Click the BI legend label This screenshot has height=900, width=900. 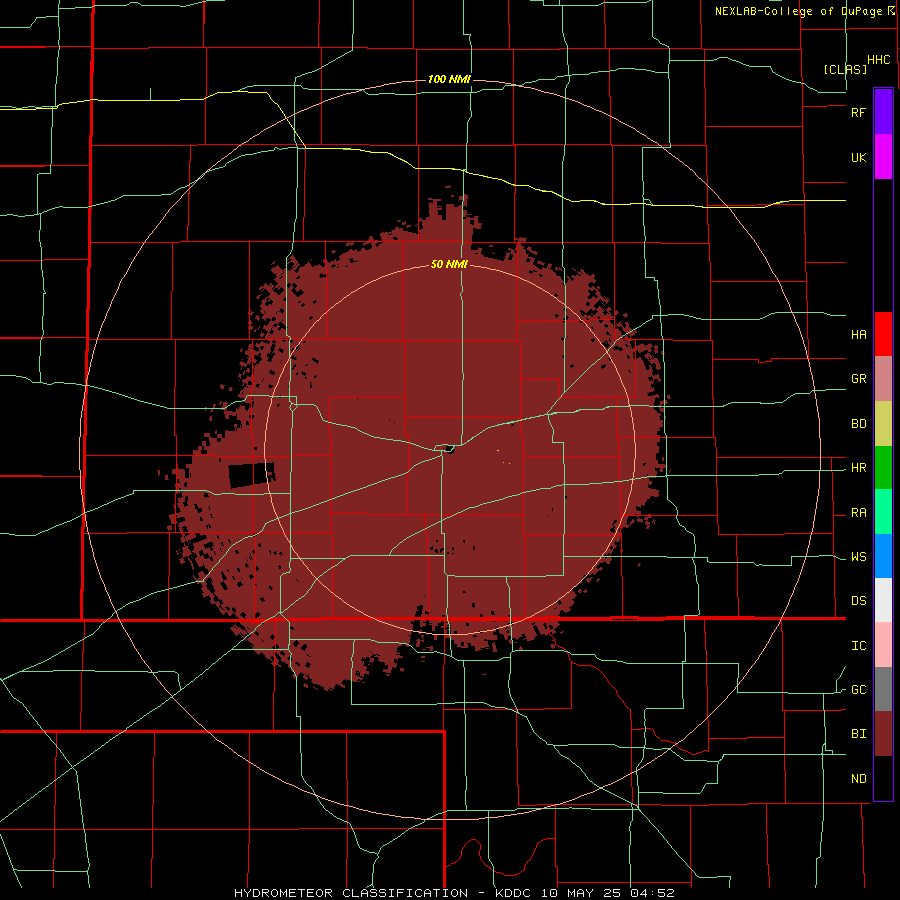click(x=858, y=734)
